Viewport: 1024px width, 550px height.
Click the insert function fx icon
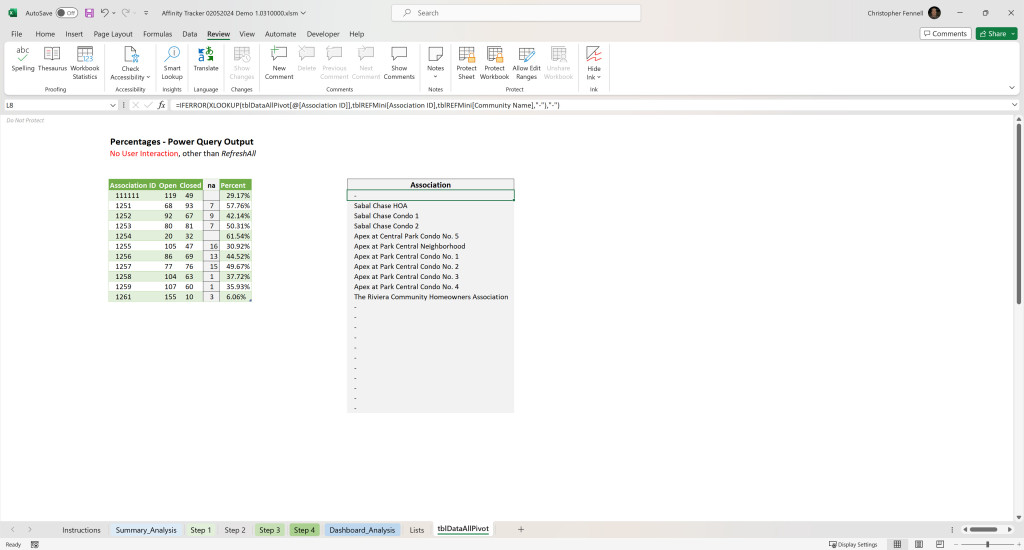[x=161, y=105]
